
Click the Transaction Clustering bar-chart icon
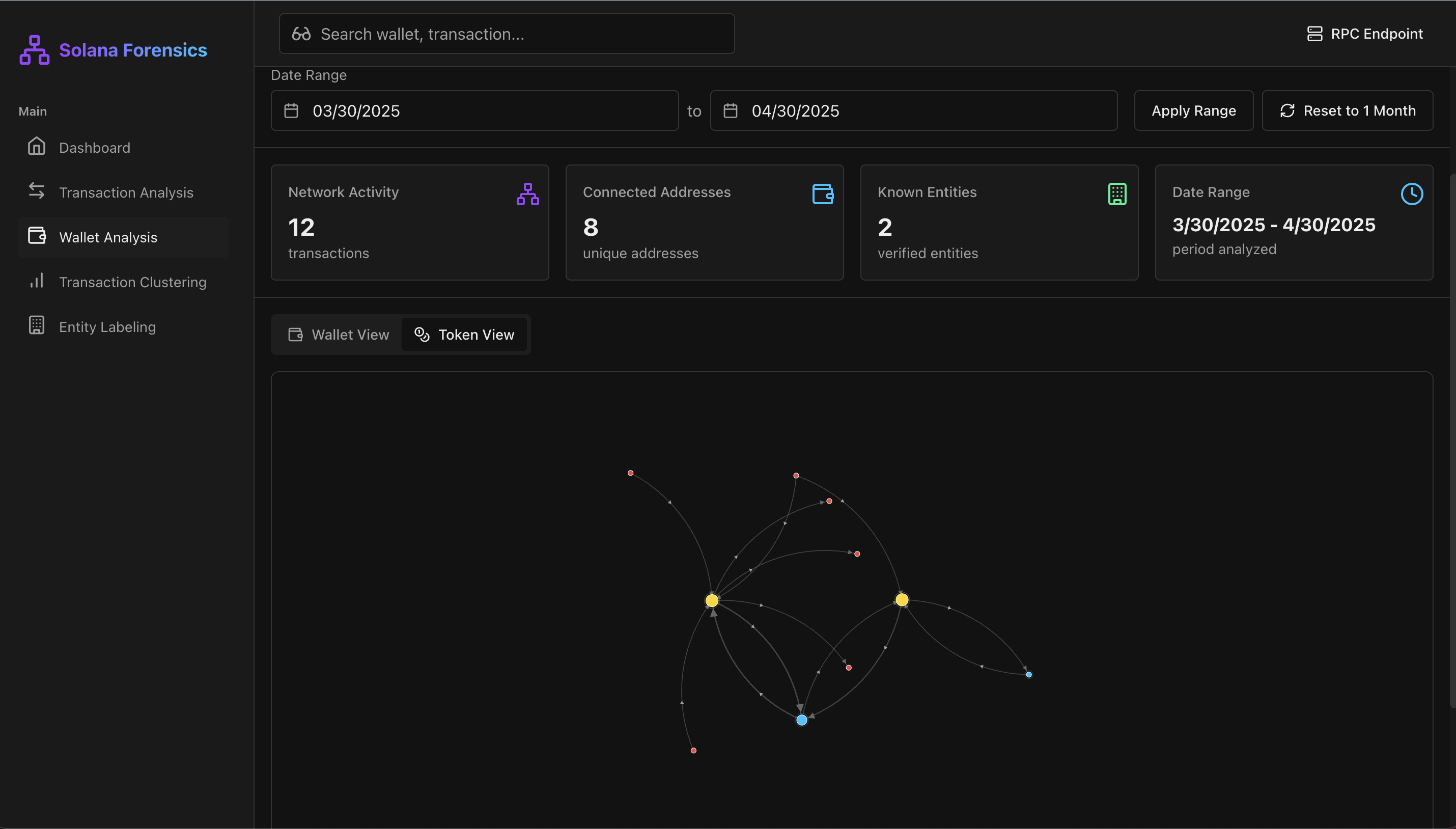point(37,281)
